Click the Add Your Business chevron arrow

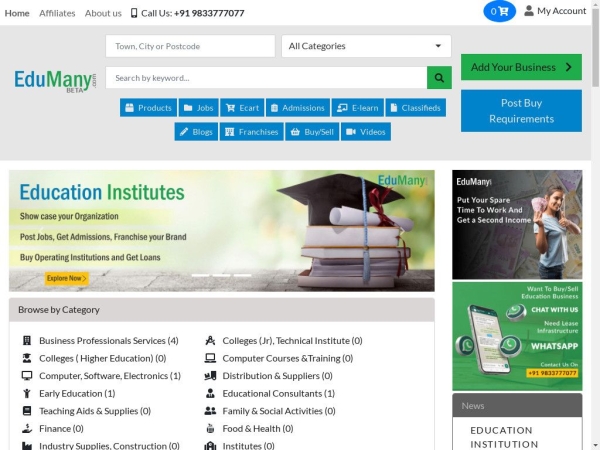[x=569, y=67]
